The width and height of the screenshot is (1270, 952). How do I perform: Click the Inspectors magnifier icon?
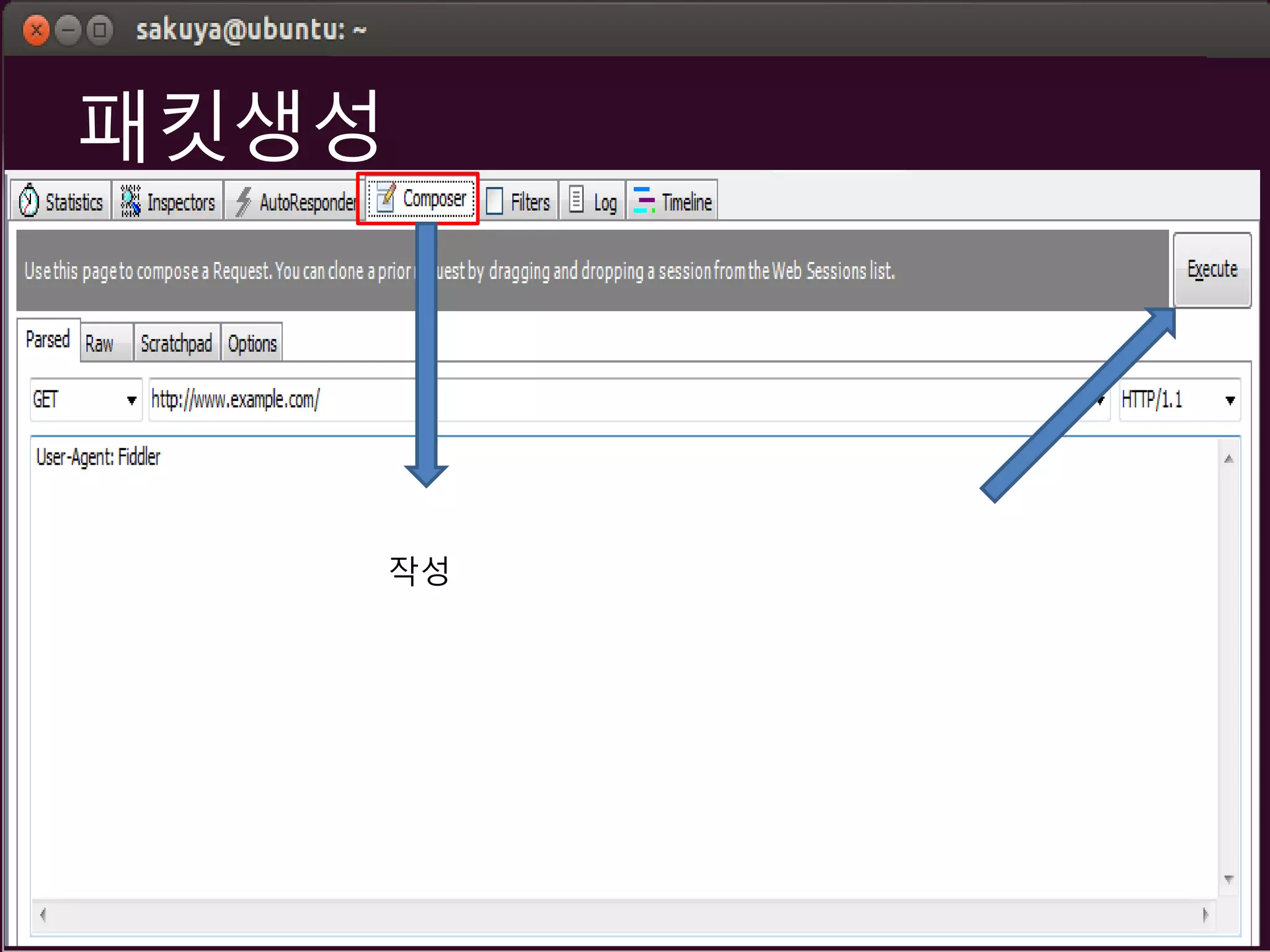130,201
